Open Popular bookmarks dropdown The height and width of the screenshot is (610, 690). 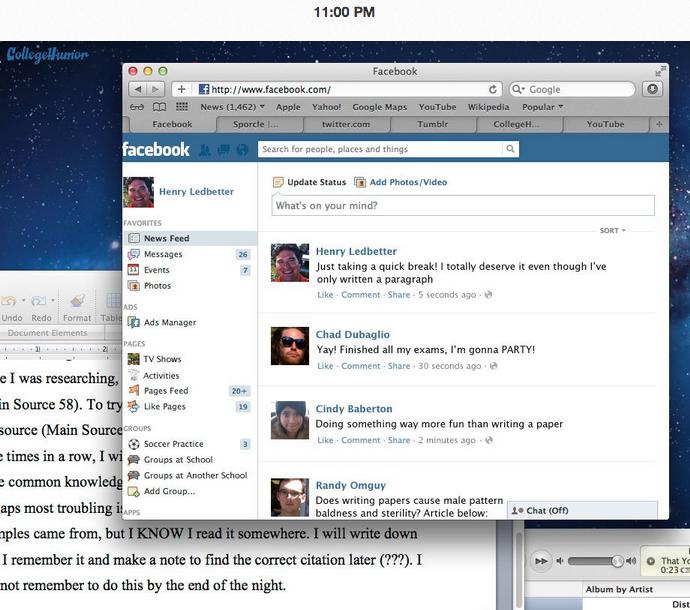coord(543,107)
